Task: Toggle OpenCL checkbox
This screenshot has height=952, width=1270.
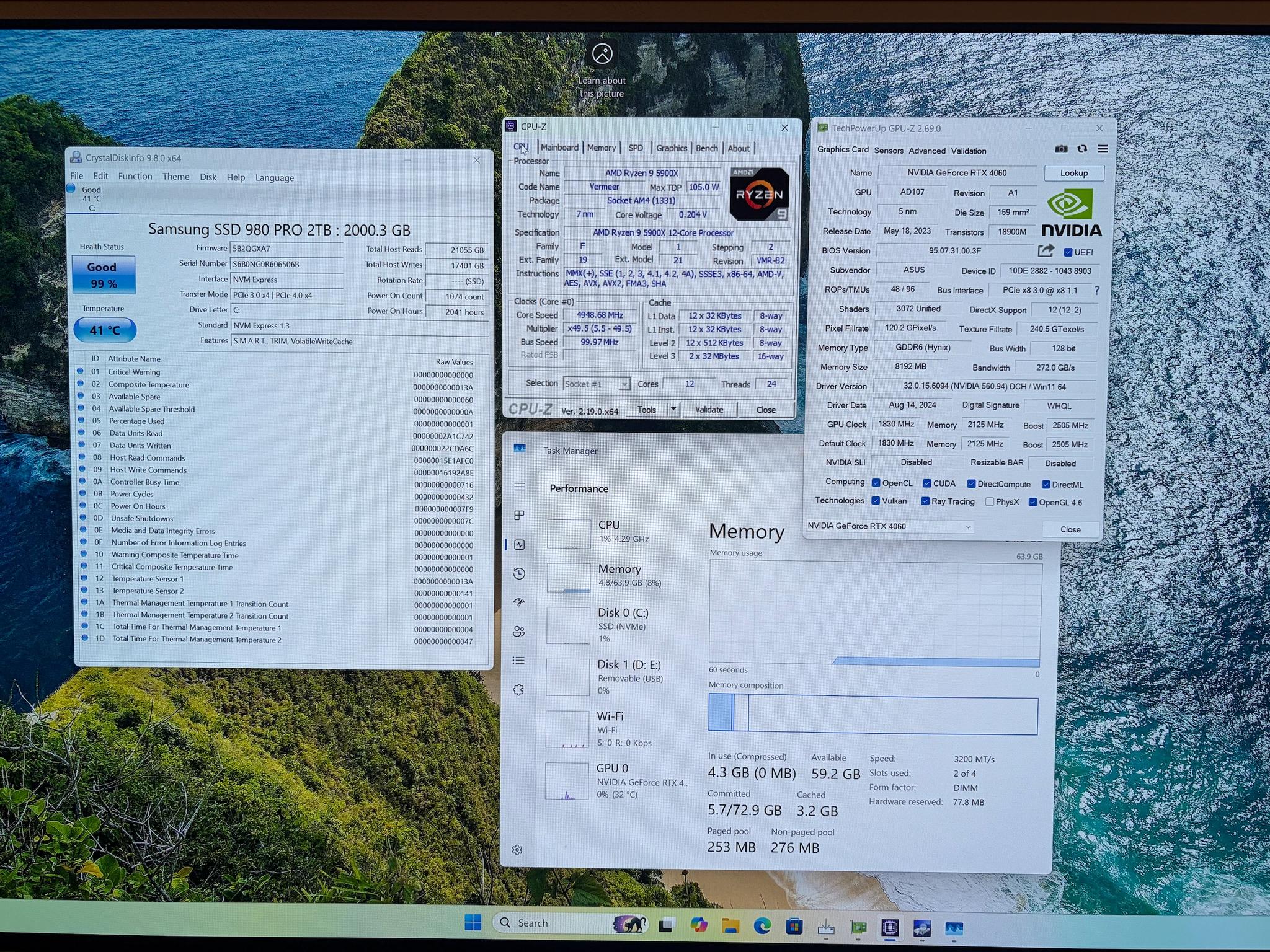Action: (x=876, y=483)
